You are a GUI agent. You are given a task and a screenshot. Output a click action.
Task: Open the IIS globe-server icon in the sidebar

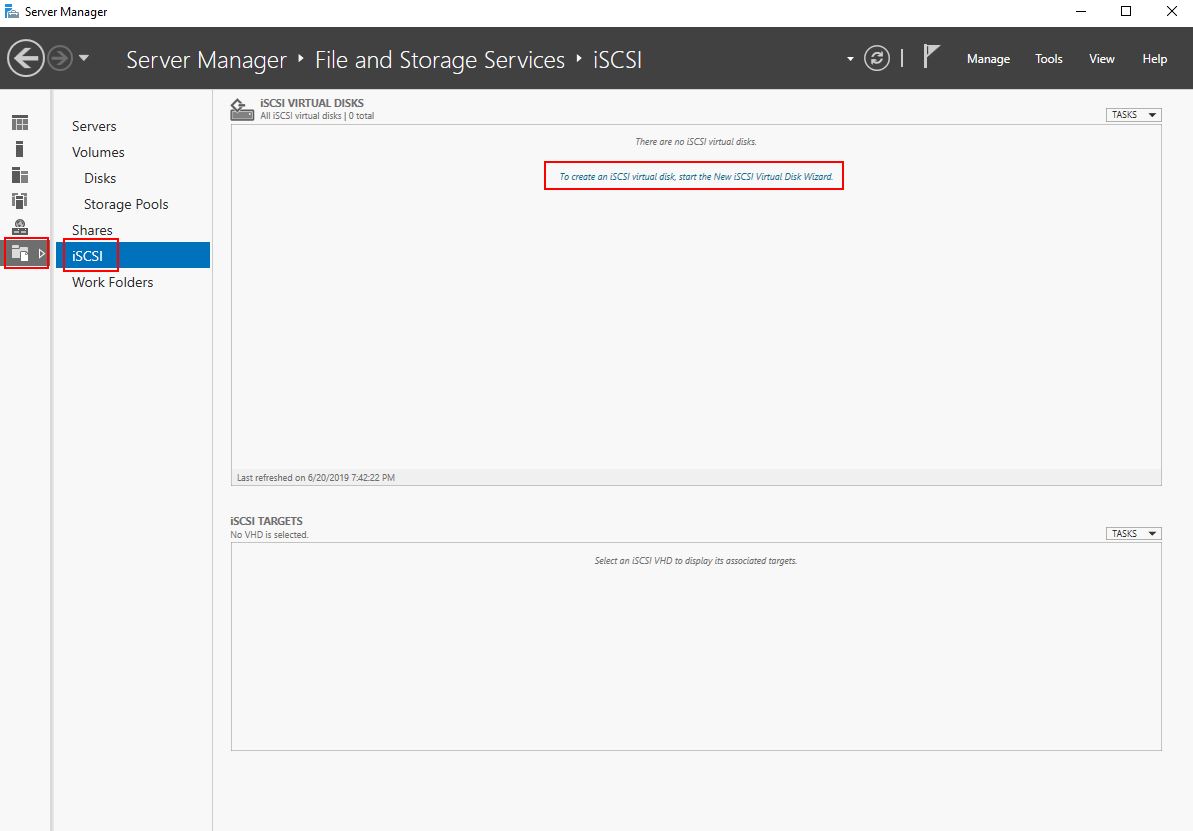point(20,227)
